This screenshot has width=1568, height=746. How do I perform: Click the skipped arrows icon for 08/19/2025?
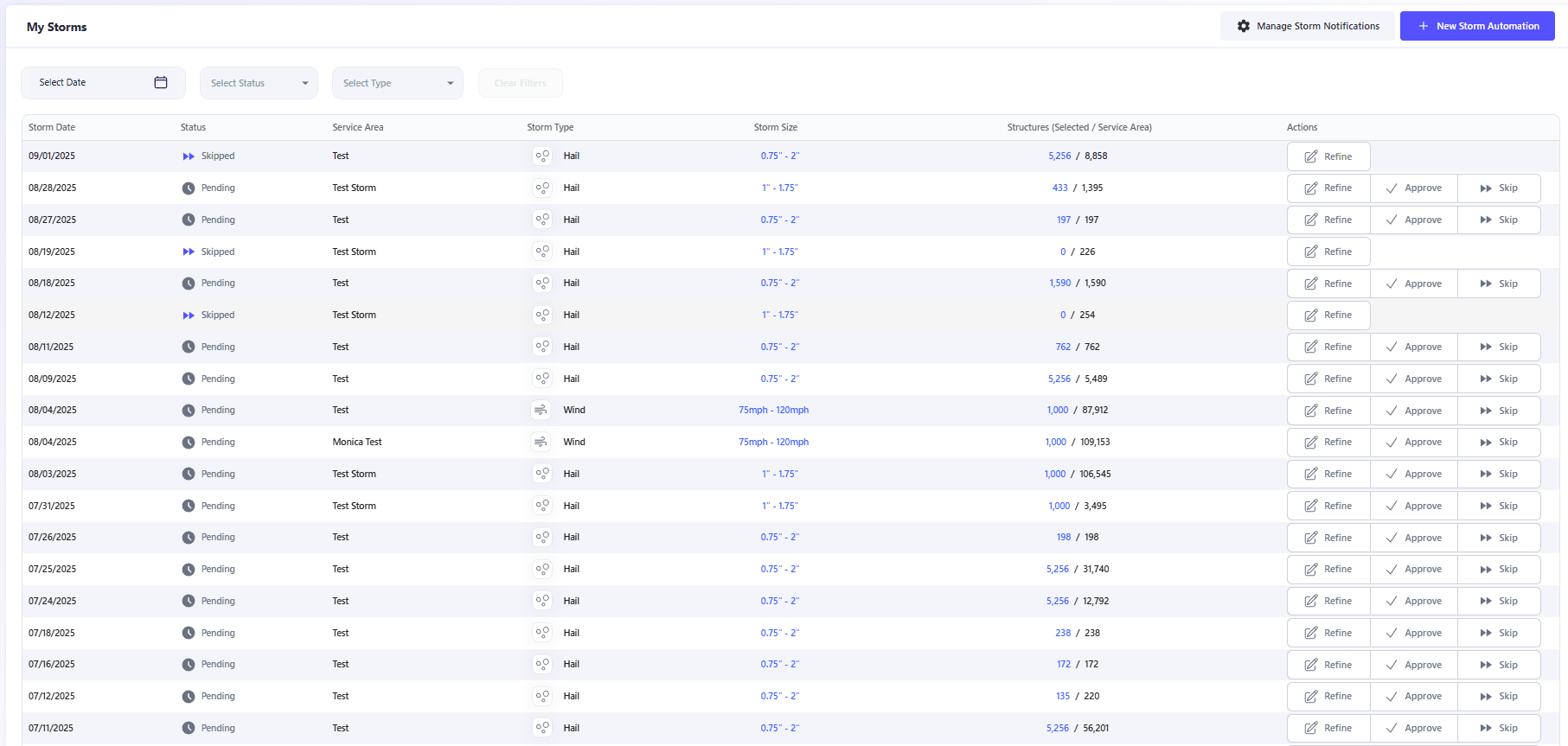point(189,252)
